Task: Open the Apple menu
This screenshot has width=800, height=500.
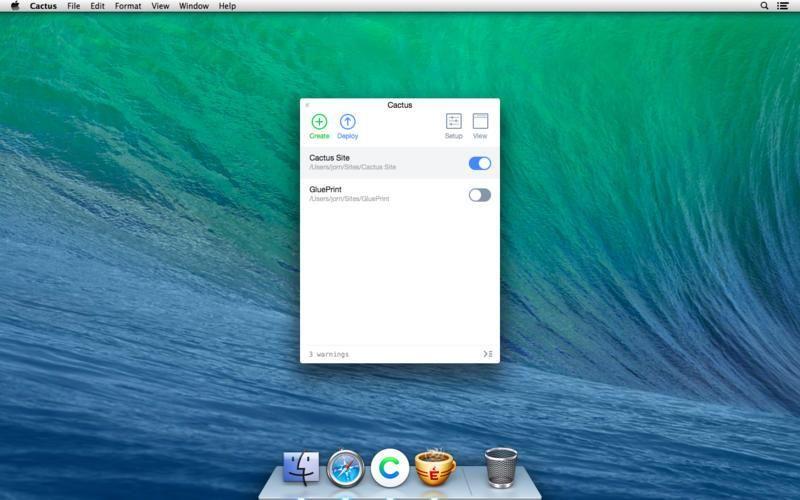Action: coord(15,6)
